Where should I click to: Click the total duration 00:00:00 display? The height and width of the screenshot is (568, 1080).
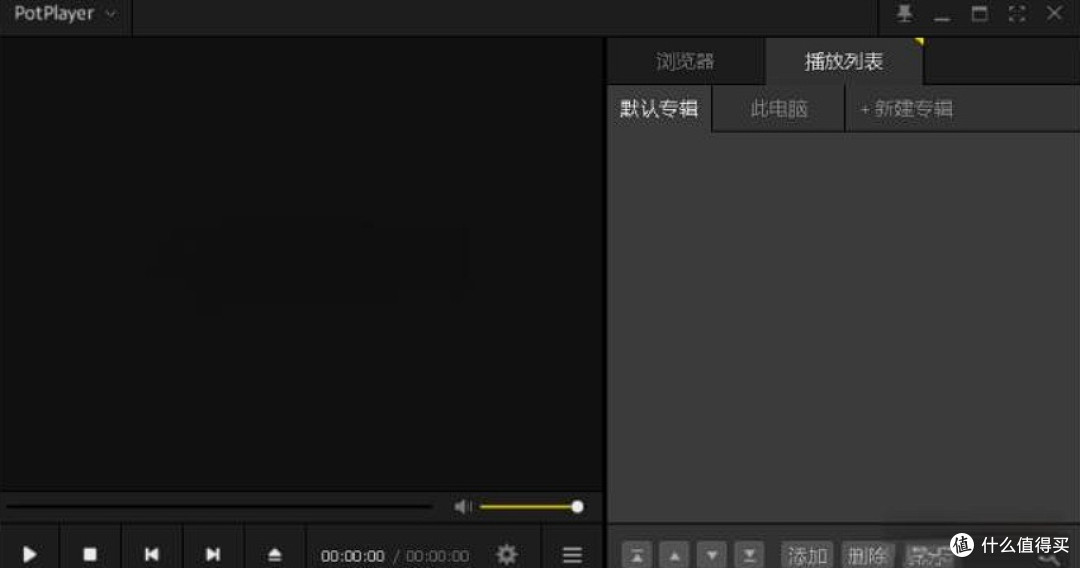pos(437,556)
